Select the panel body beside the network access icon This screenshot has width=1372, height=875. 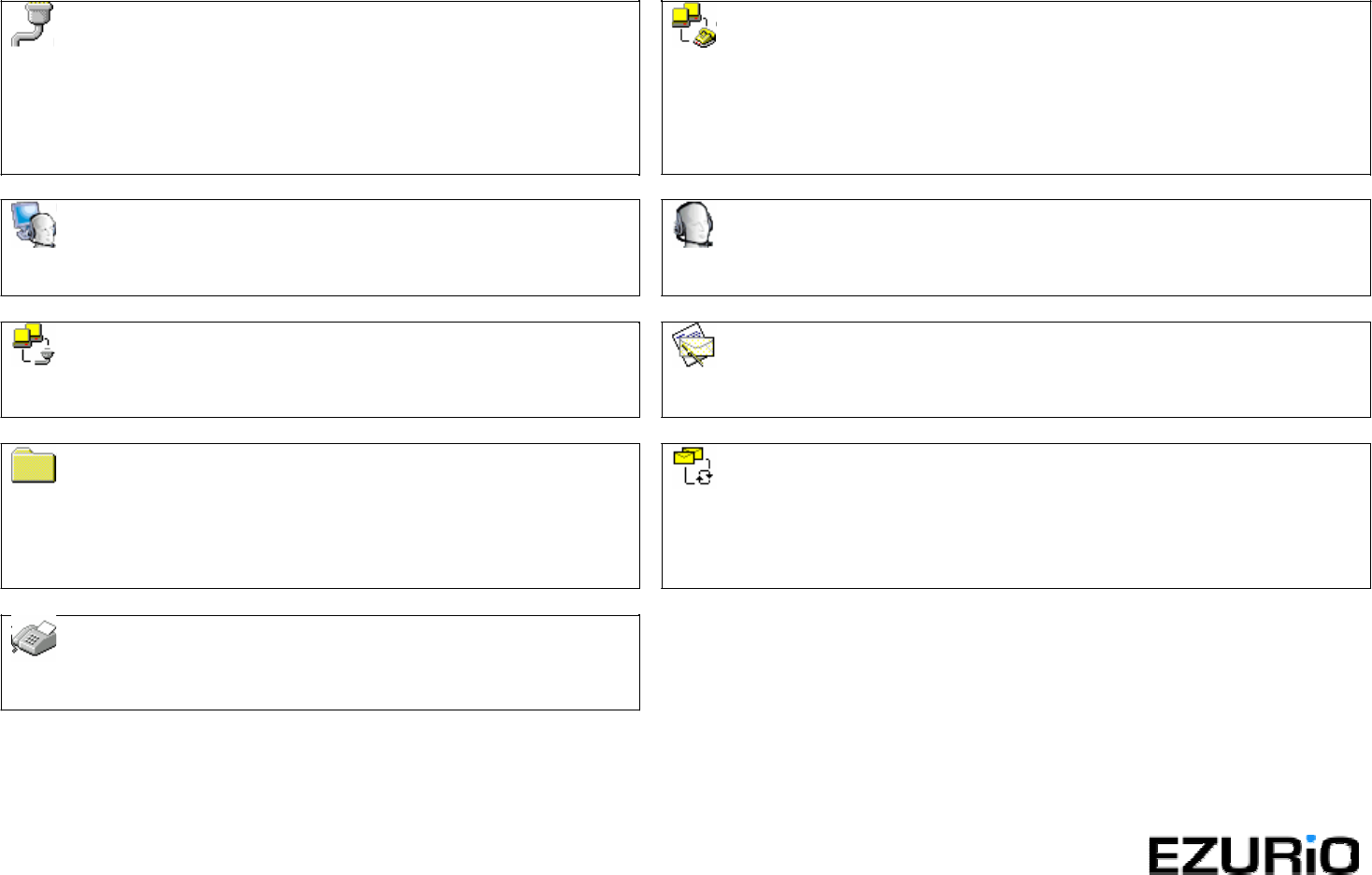[x=321, y=369]
